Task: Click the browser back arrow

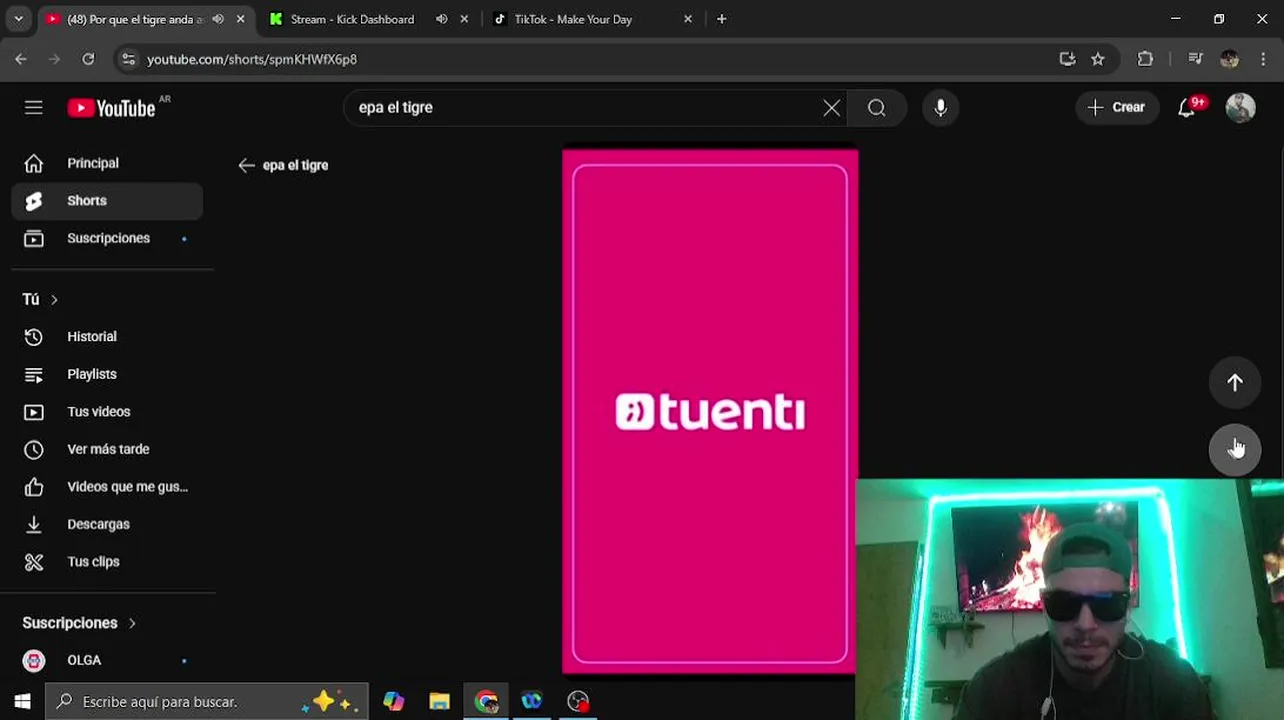Action: tap(21, 59)
